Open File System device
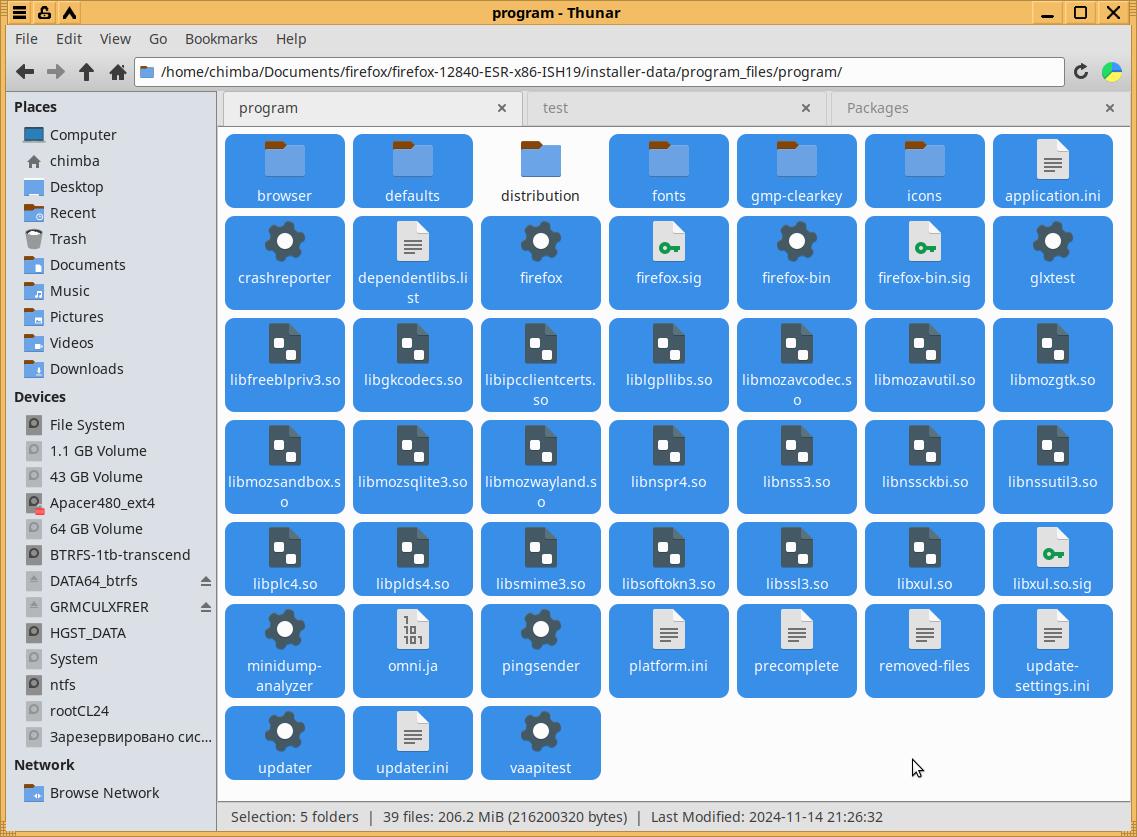The image size is (1137, 837). 111,425
